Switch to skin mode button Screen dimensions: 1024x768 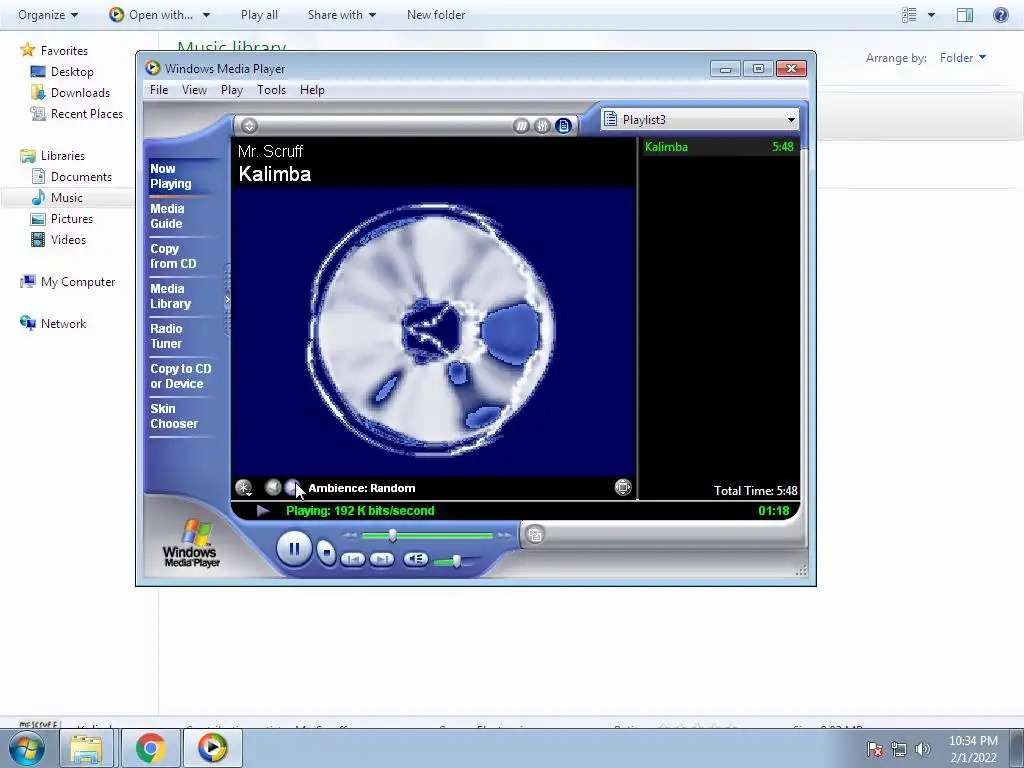tap(535, 535)
